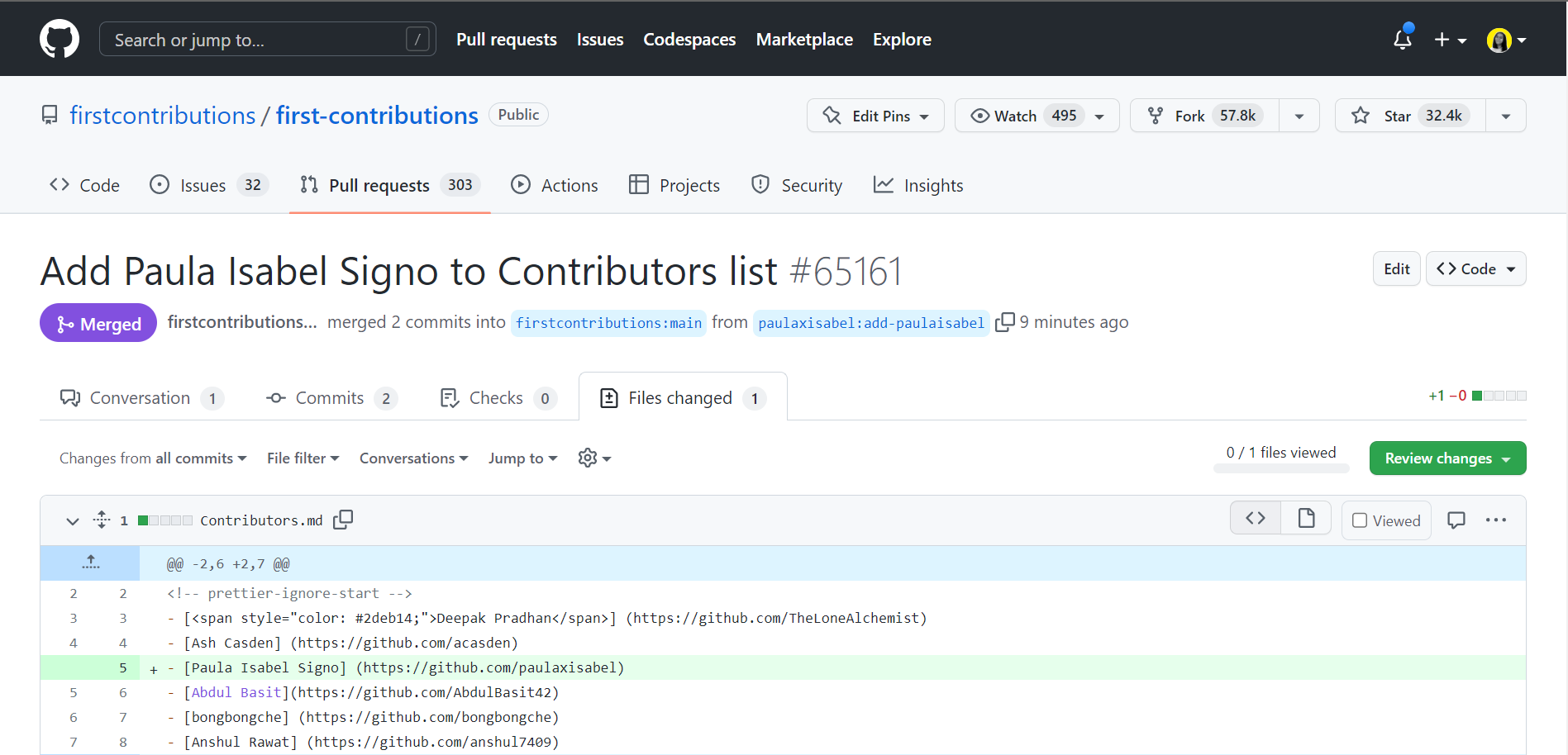
Task: Comment on the Contributors.md file icon
Action: pyautogui.click(x=1456, y=520)
